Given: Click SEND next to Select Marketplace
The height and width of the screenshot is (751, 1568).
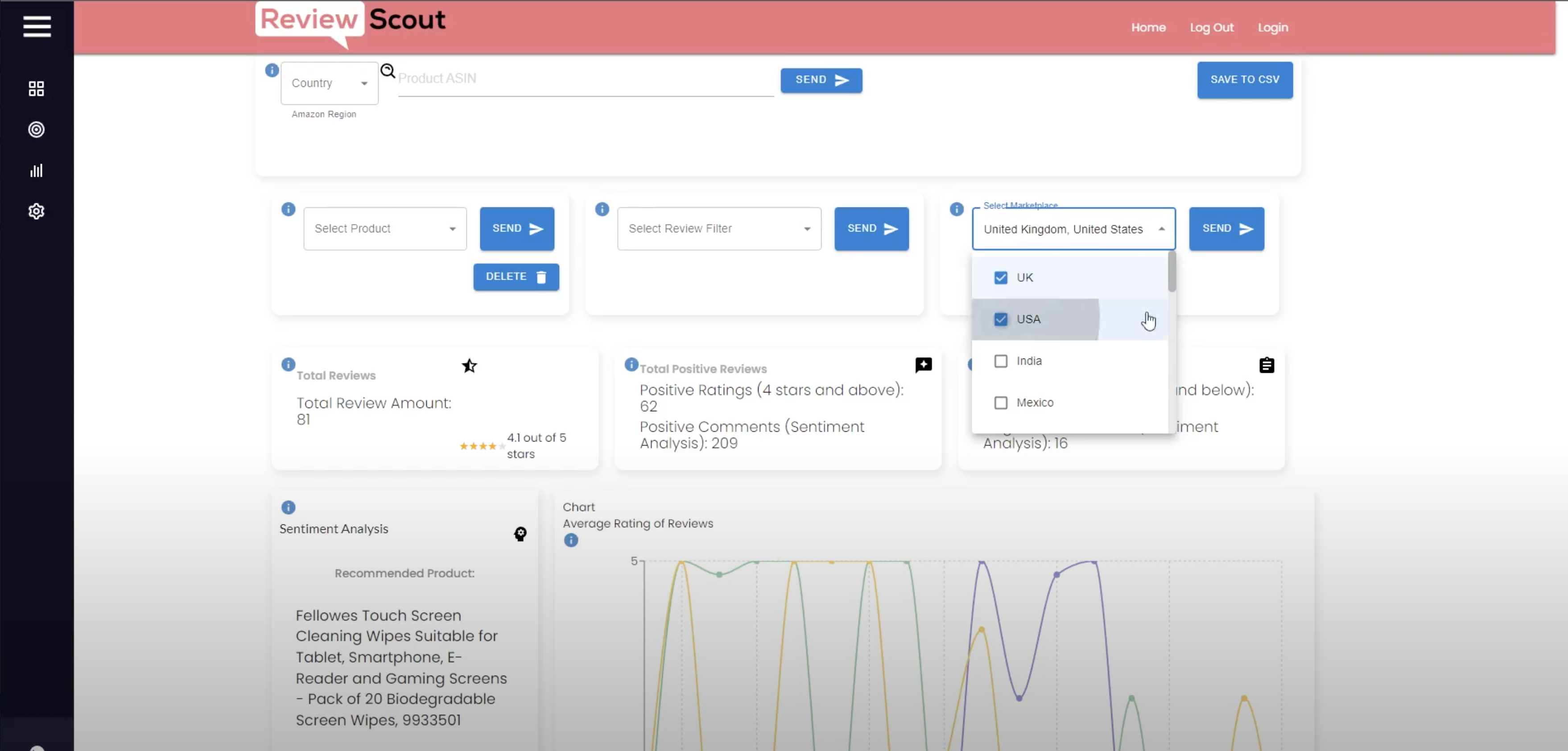Looking at the screenshot, I should [1226, 229].
